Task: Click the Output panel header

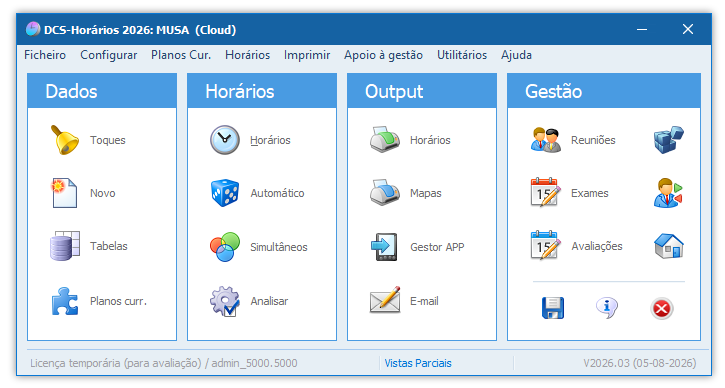Action: 422,91
